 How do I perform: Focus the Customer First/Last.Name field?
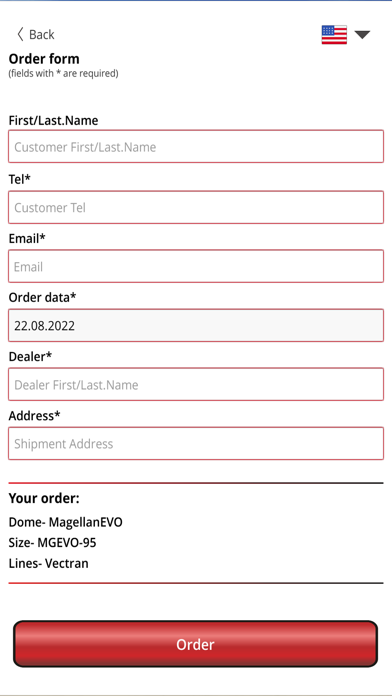pos(196,146)
